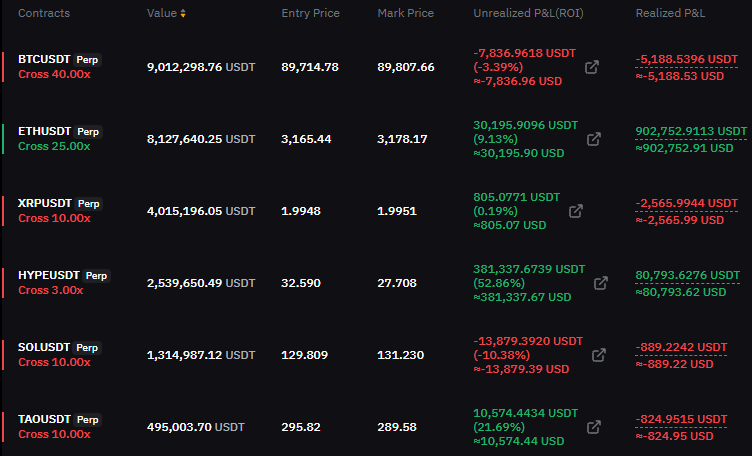Click TAOUSDT unrealized P&L 10,574.4434 USDT
The height and width of the screenshot is (456, 752).
(x=526, y=413)
